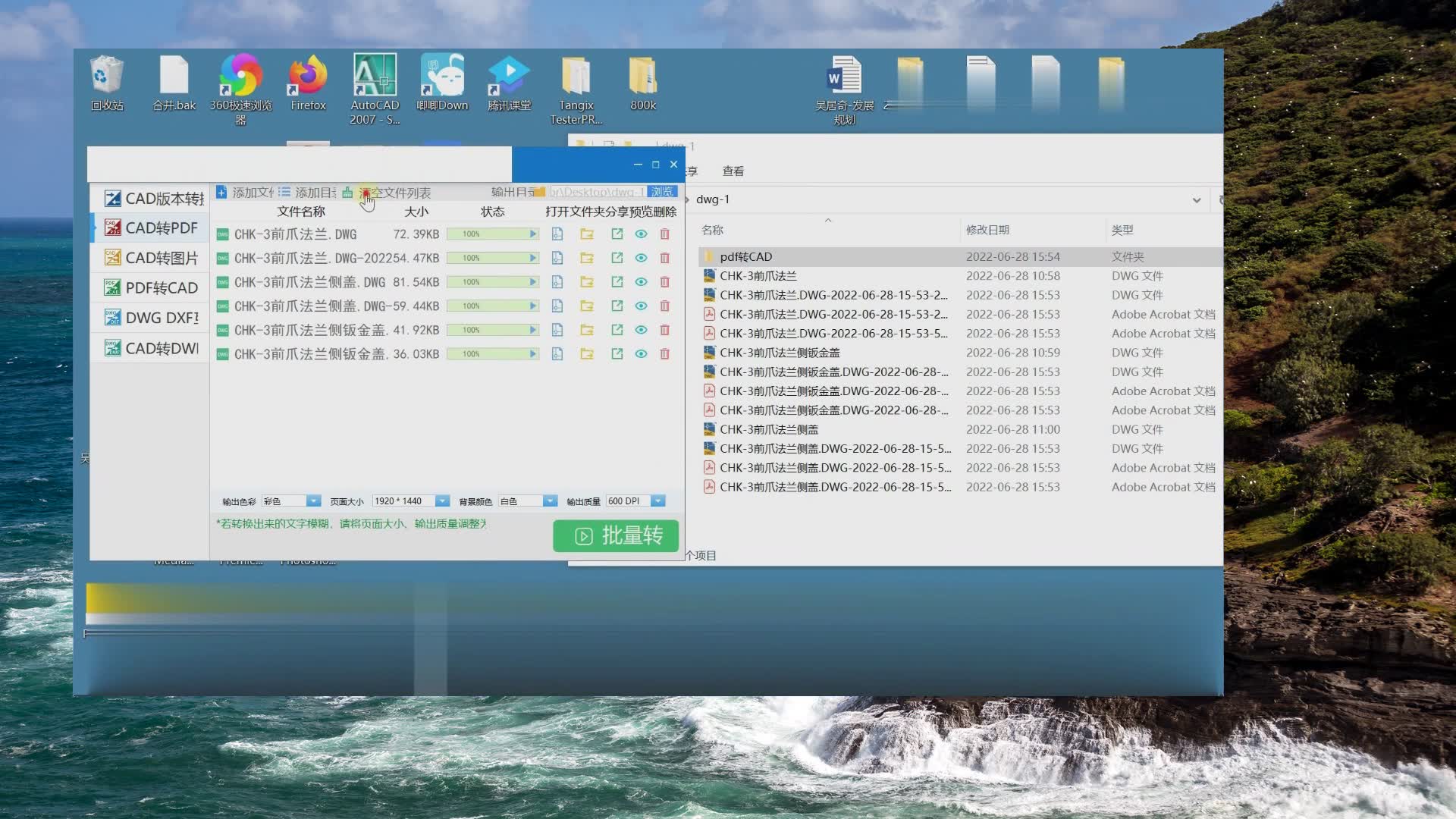Select the CAD转PDF sidebar tab
The width and height of the screenshot is (1456, 819).
point(151,228)
